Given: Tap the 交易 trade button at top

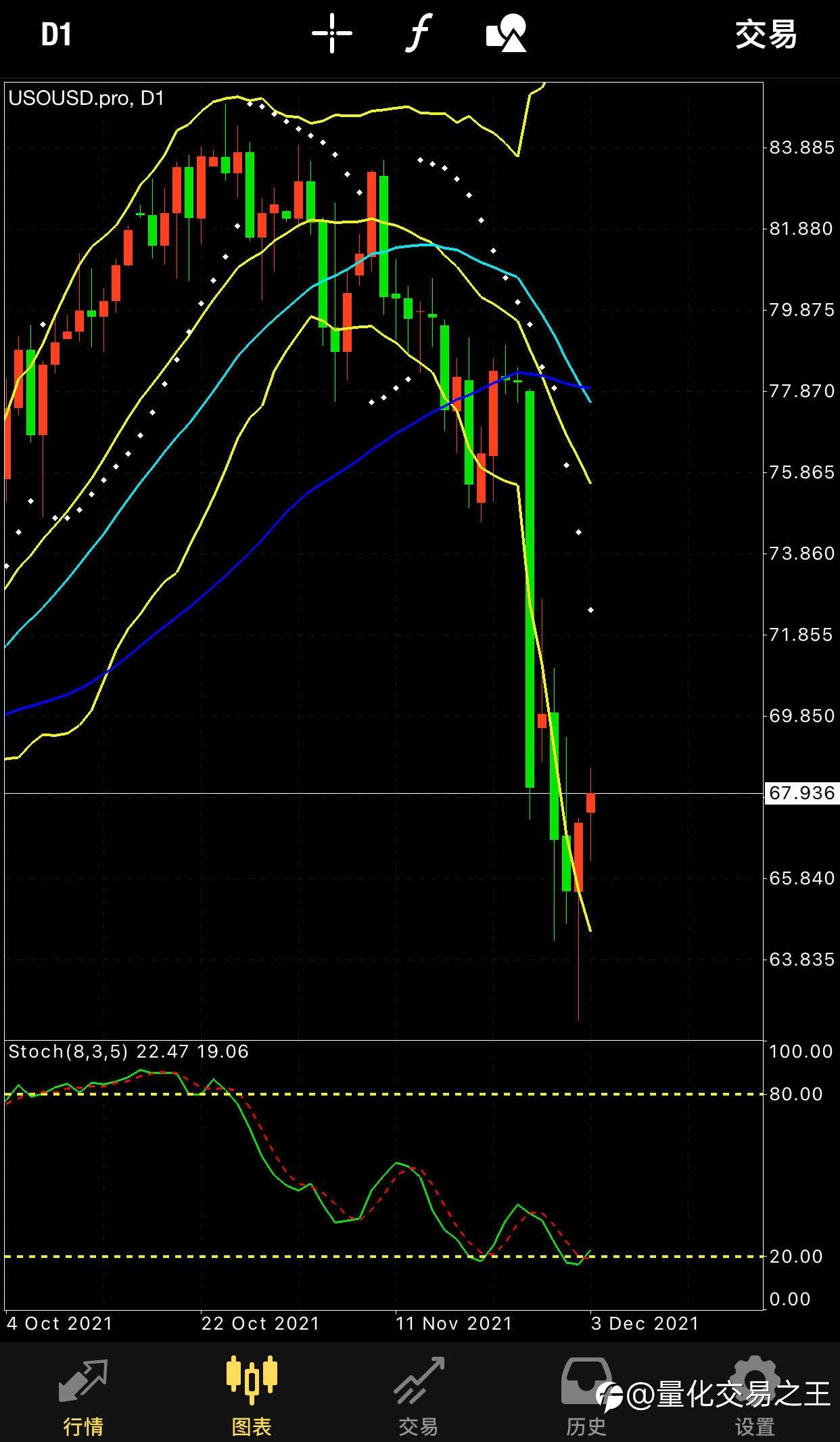Looking at the screenshot, I should point(766,35).
